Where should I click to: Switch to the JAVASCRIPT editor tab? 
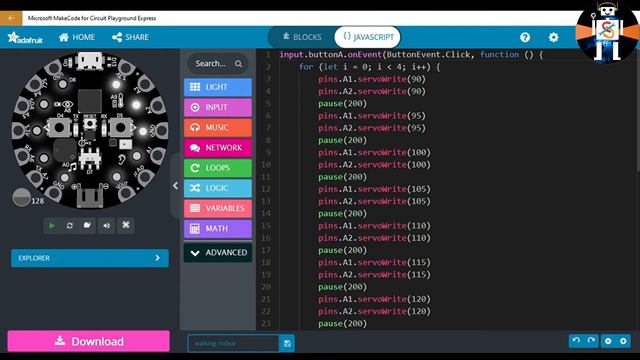coord(368,37)
